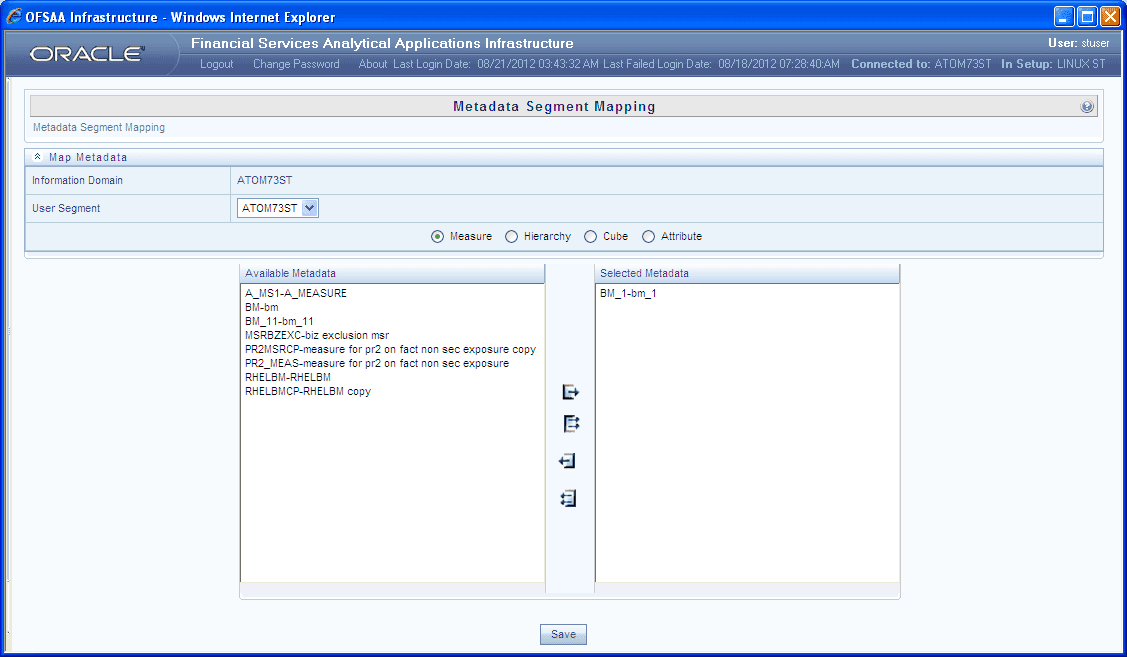Select A_MS1-A_MEASURE in Available Metadata
1127x657 pixels.
pyautogui.click(x=295, y=293)
